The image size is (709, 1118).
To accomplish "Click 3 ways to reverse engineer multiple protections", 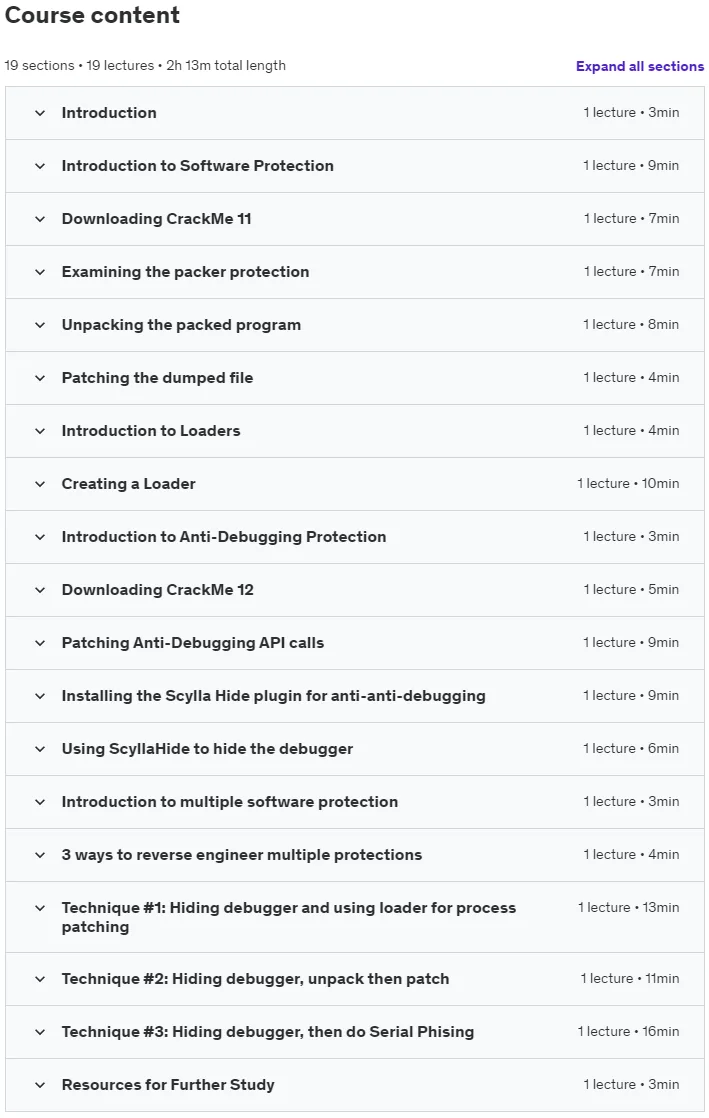I will pos(242,854).
